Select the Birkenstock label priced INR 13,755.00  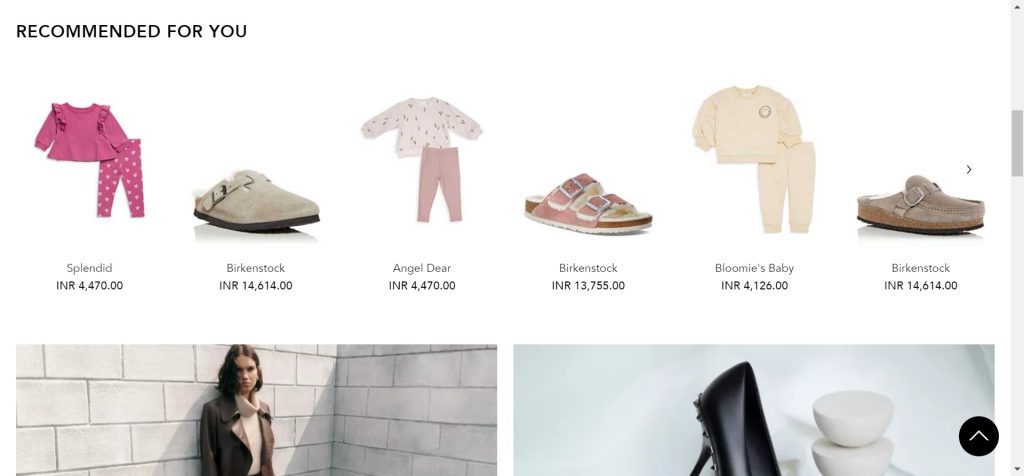tap(588, 268)
